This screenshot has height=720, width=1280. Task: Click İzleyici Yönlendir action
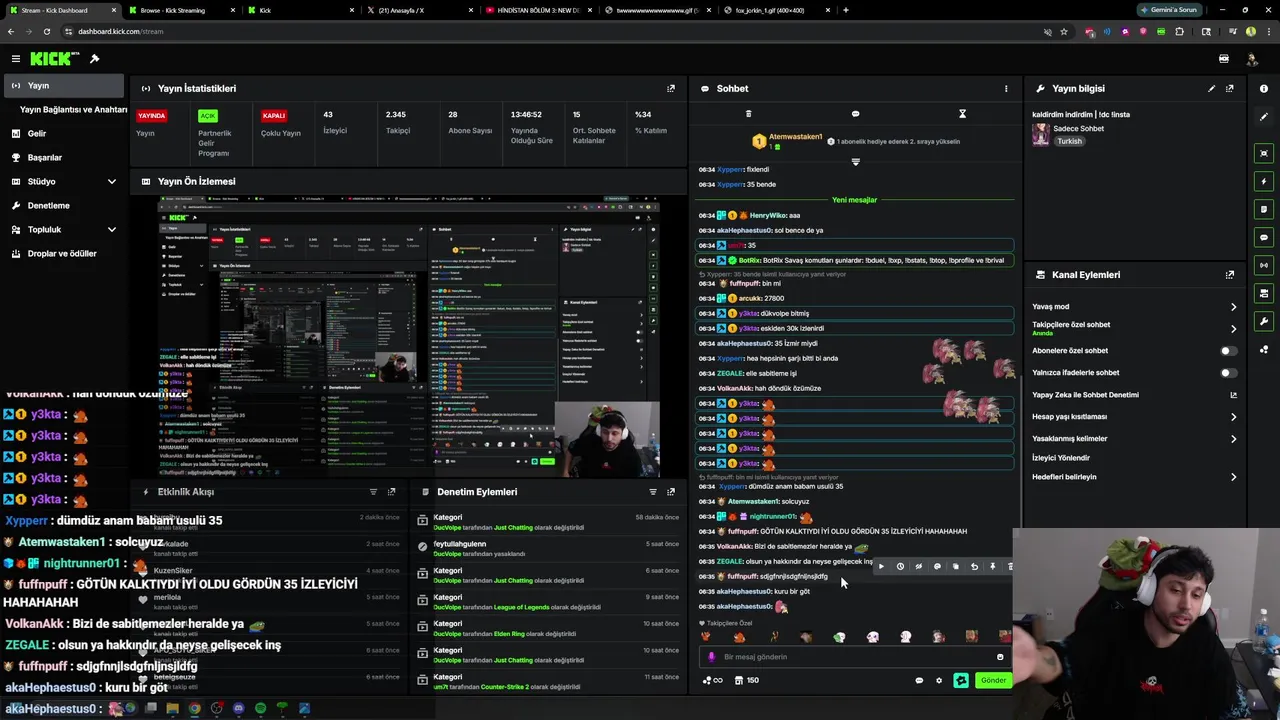(x=1061, y=457)
